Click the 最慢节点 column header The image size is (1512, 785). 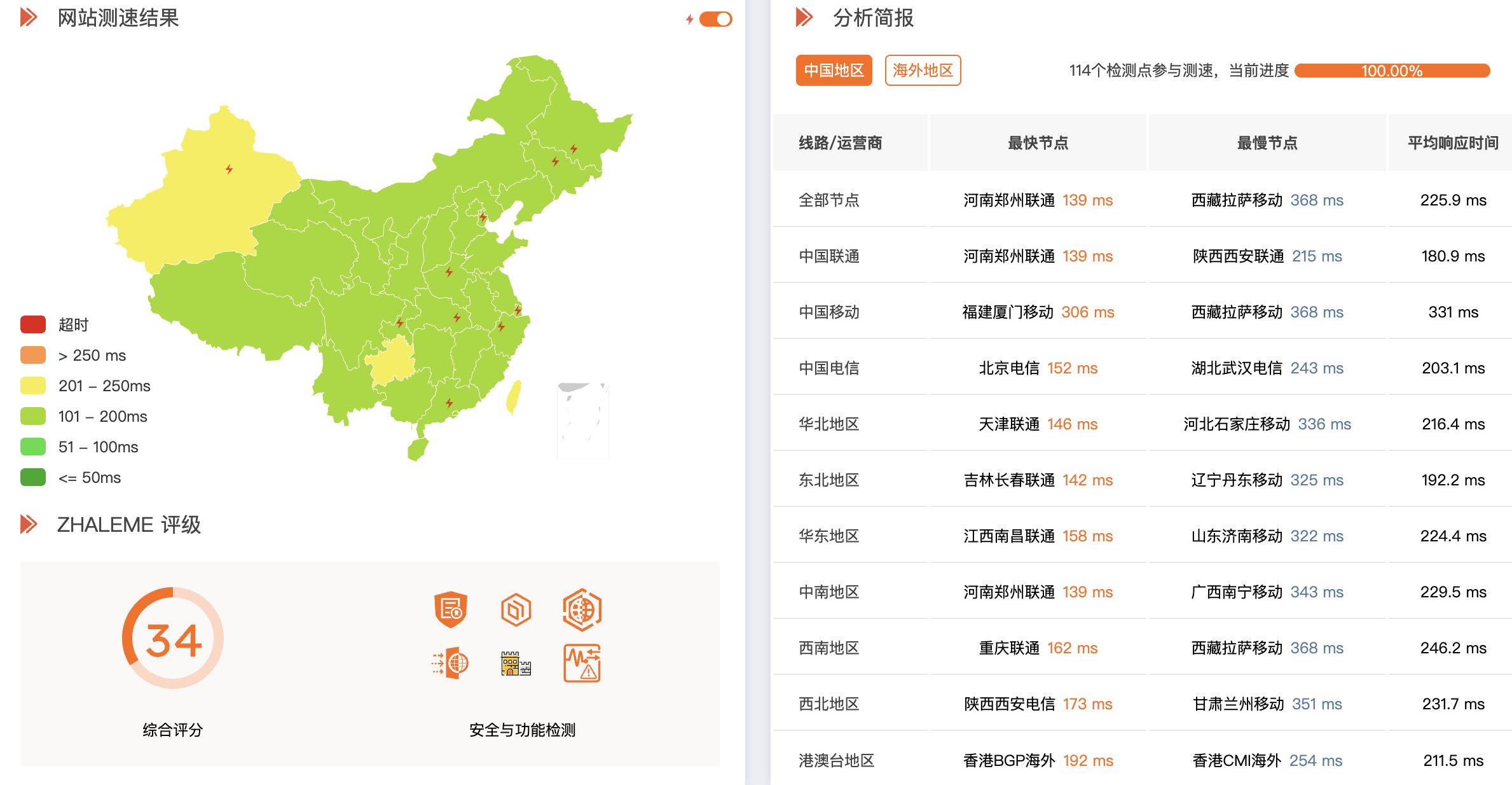1267,143
